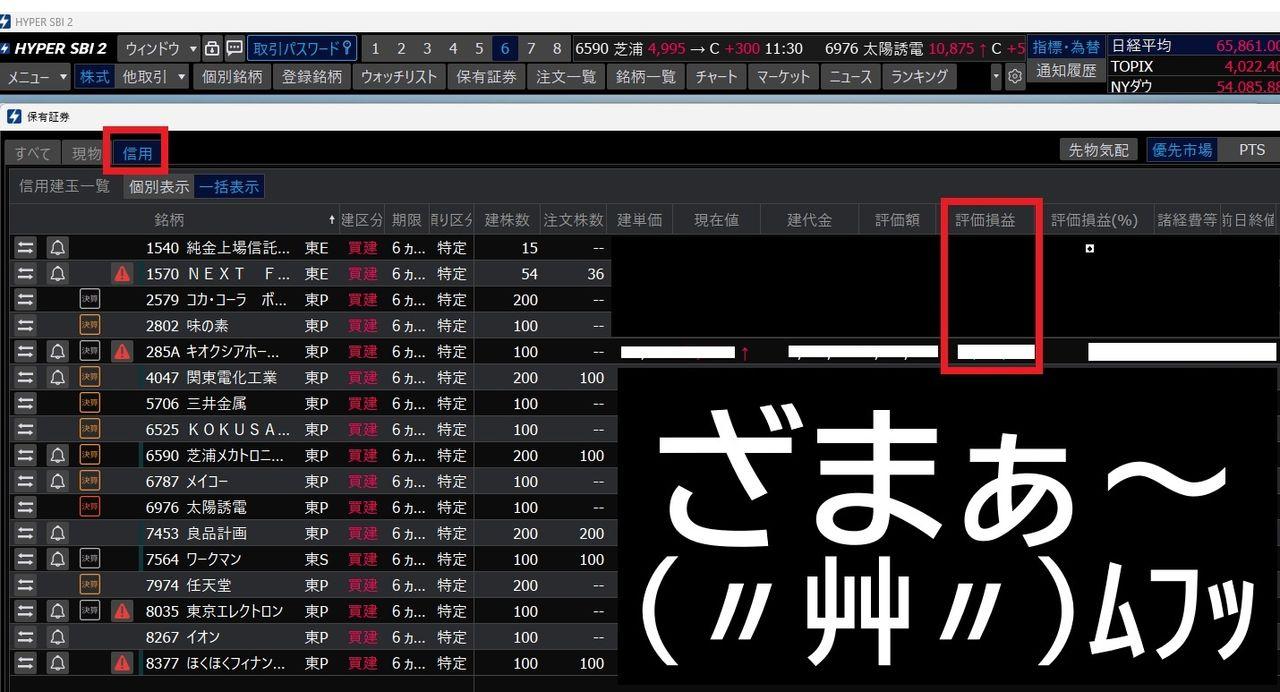
Task: Click the lock icon in the top toolbar
Action: tap(212, 48)
